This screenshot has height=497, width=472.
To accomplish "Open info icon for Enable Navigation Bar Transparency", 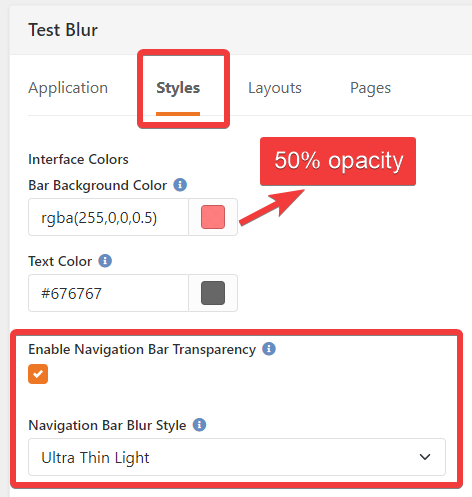I will [269, 349].
